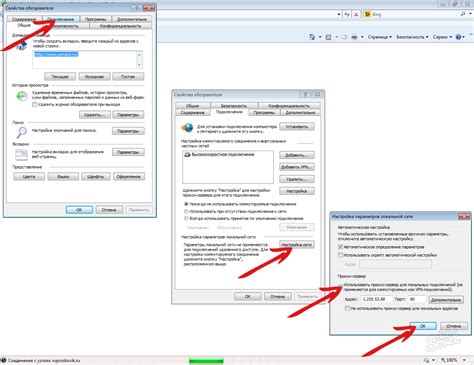Click the magnifying glass icon in Поиск section

point(21,132)
